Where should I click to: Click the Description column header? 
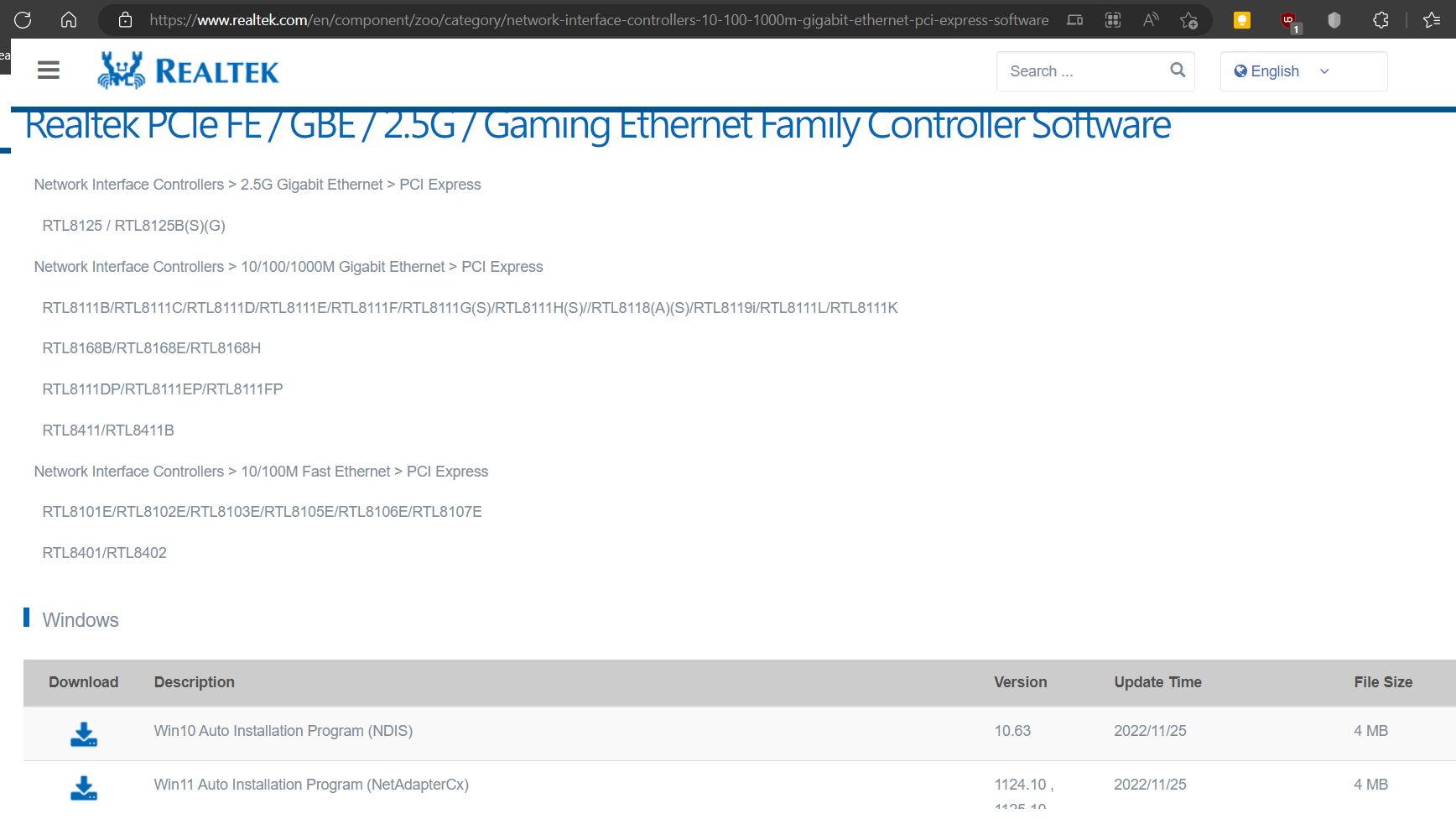coord(195,682)
